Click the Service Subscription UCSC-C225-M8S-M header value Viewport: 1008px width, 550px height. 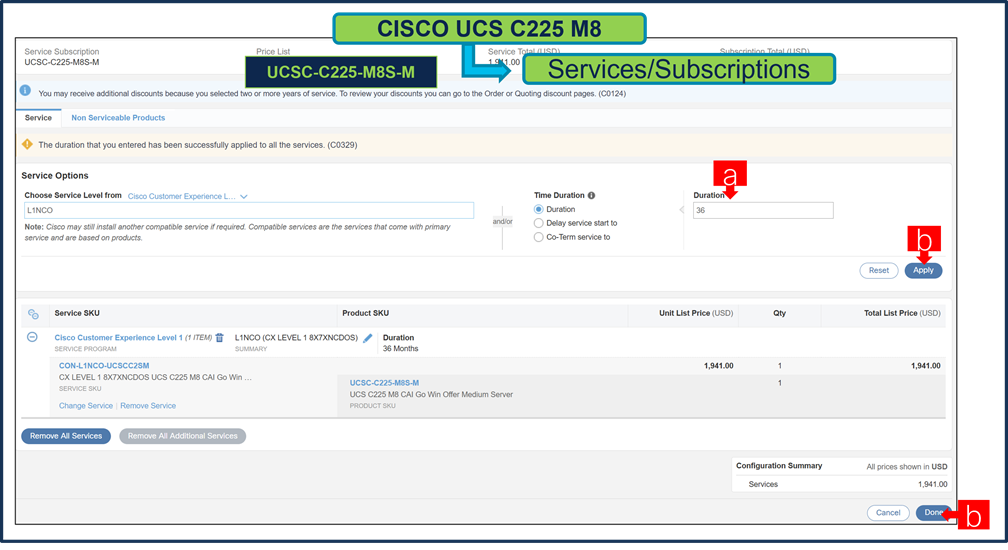pos(62,62)
